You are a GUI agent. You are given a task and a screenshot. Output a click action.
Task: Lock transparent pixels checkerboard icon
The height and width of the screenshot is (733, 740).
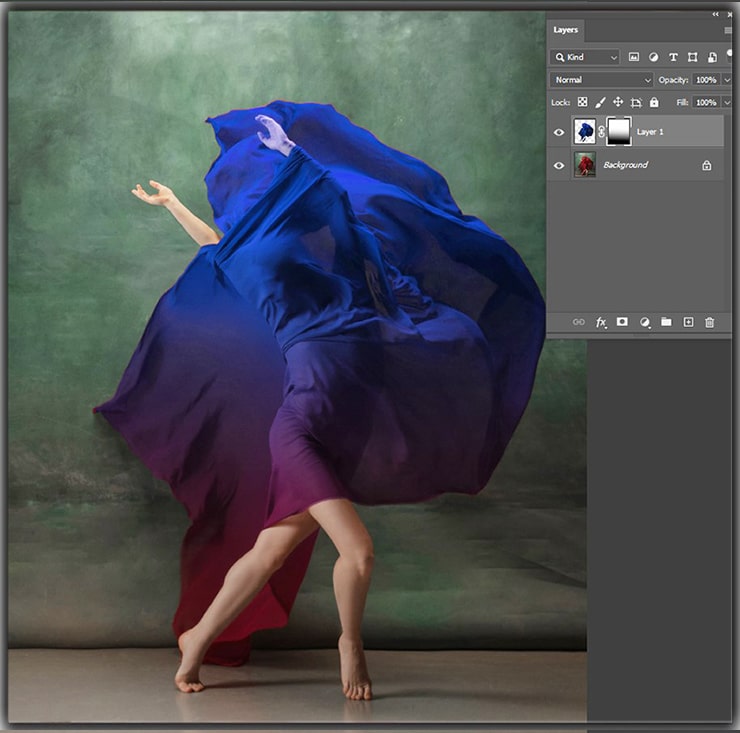pos(583,102)
